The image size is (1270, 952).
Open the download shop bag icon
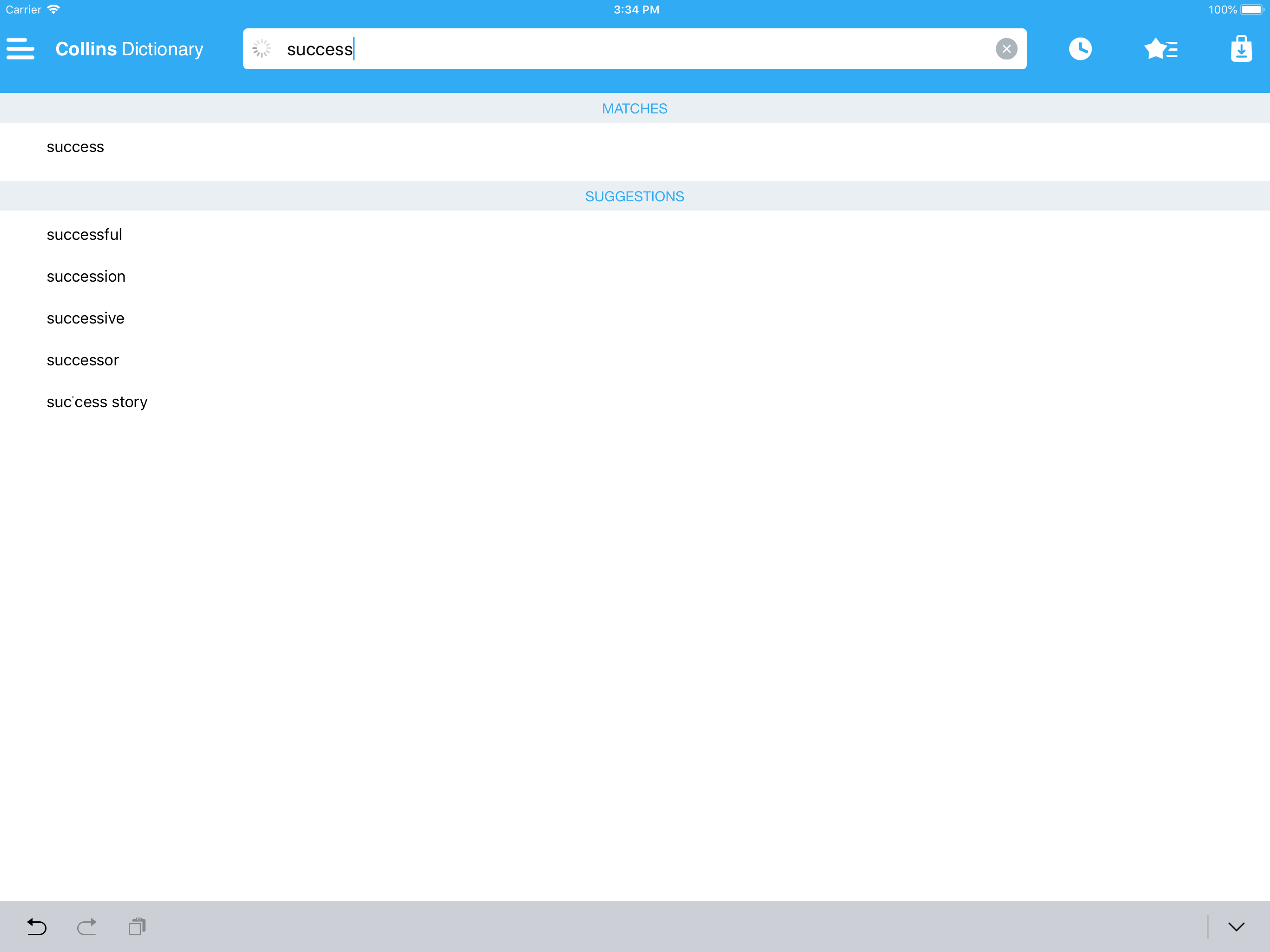click(x=1241, y=49)
